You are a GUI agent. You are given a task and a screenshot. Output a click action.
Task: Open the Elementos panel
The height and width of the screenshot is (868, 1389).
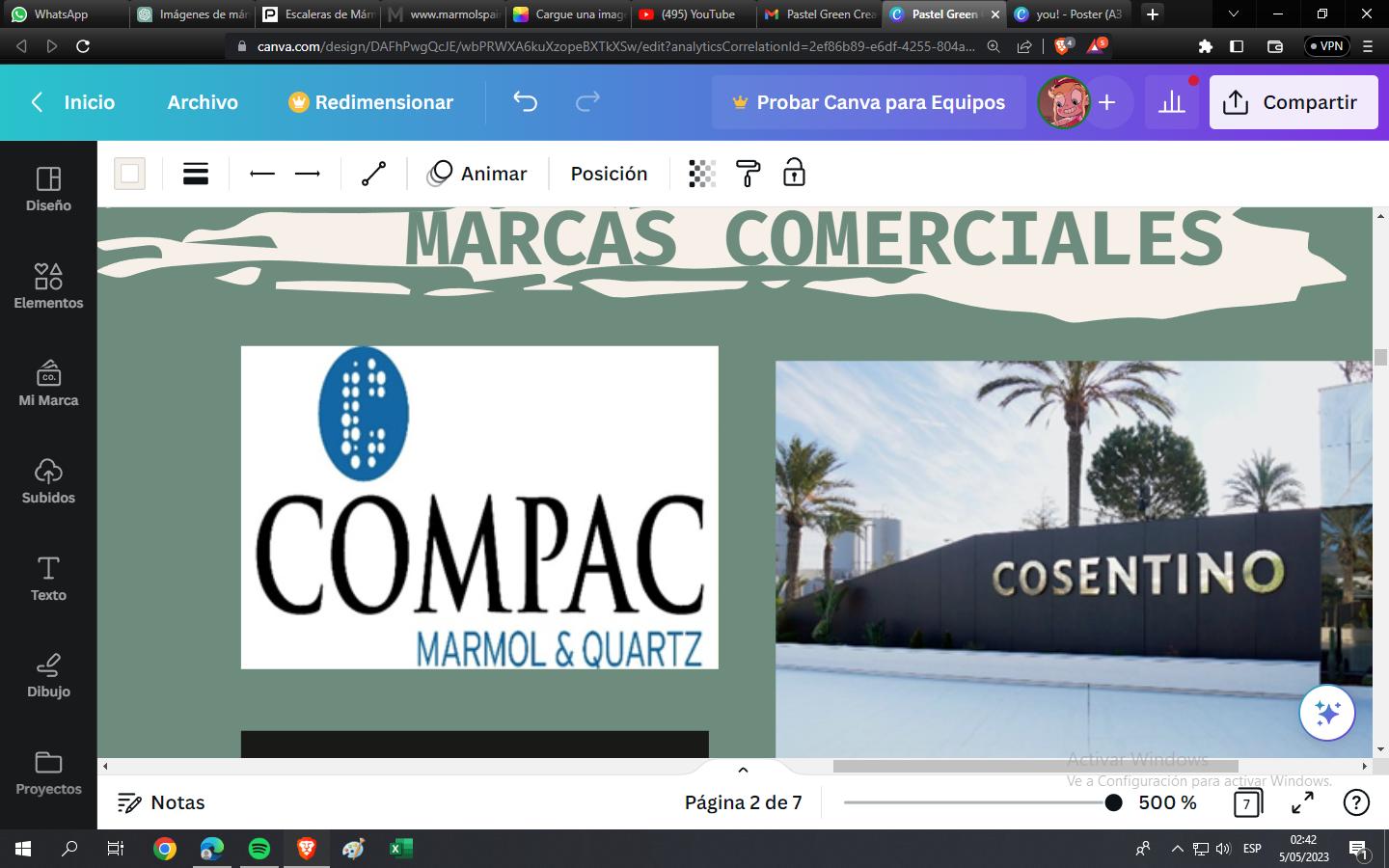pyautogui.click(x=48, y=286)
